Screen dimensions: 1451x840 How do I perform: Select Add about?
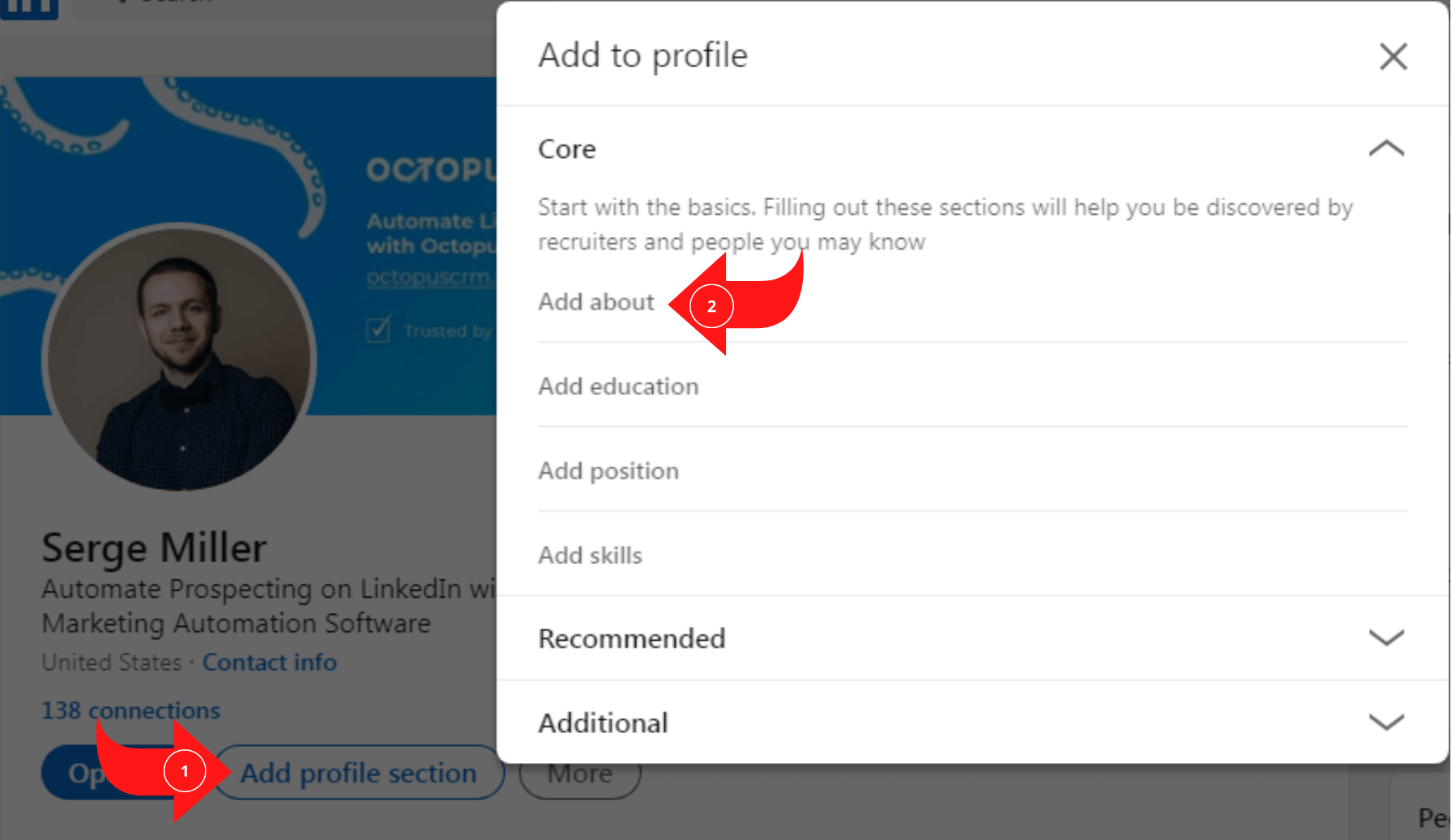click(x=595, y=301)
